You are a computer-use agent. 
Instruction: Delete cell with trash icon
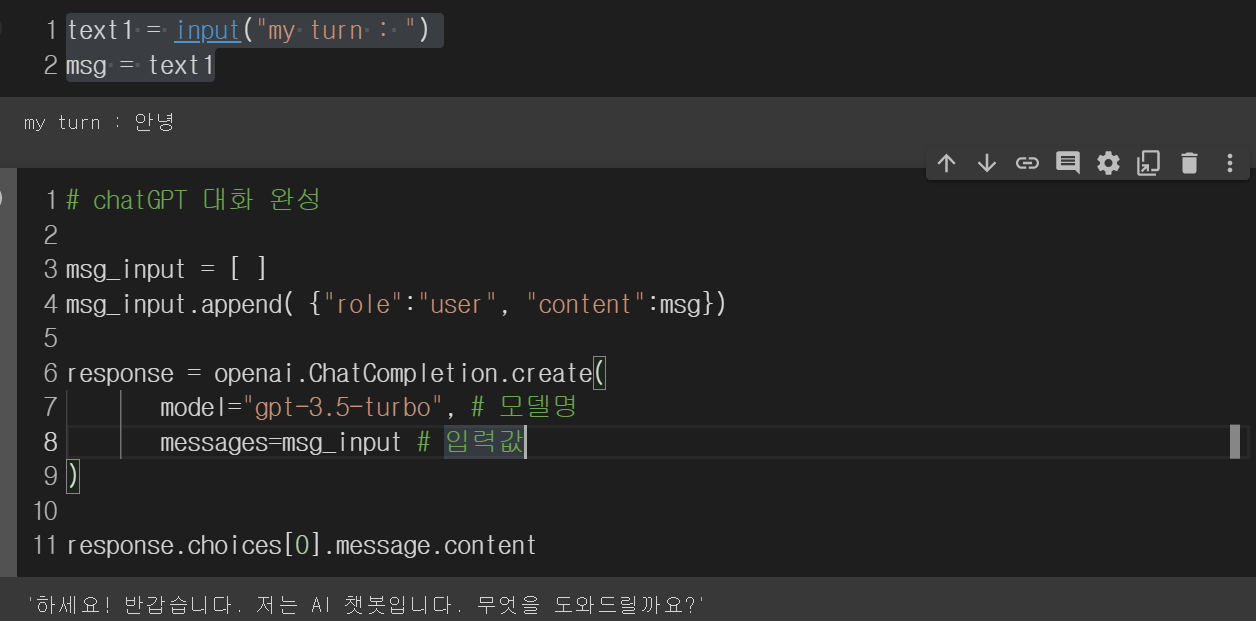[1189, 163]
